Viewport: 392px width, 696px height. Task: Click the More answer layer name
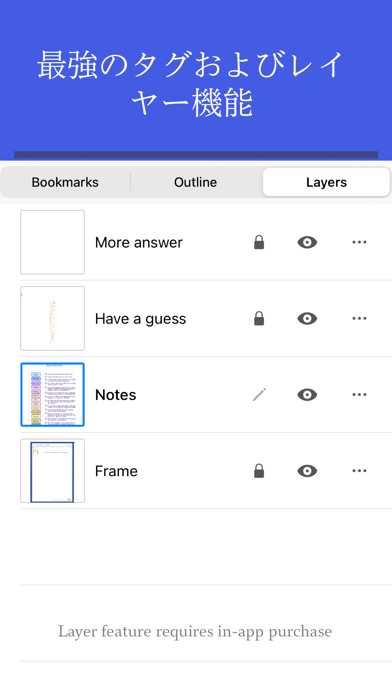(x=139, y=242)
